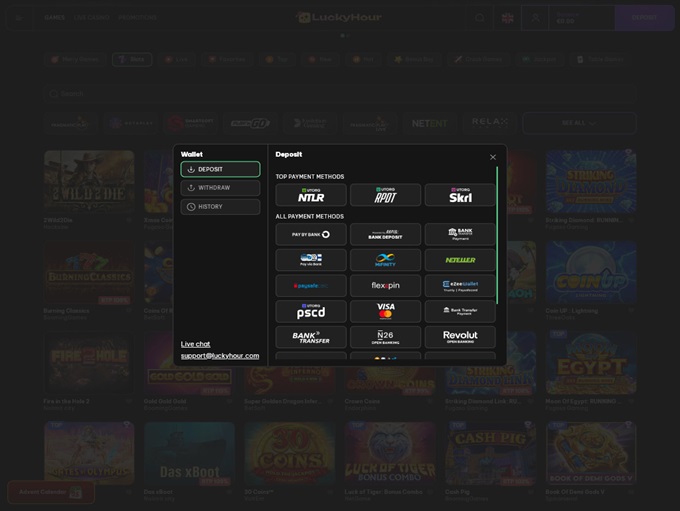The height and width of the screenshot is (511, 680).
Task: Click the support@luckyhour.com email link
Action: click(220, 356)
